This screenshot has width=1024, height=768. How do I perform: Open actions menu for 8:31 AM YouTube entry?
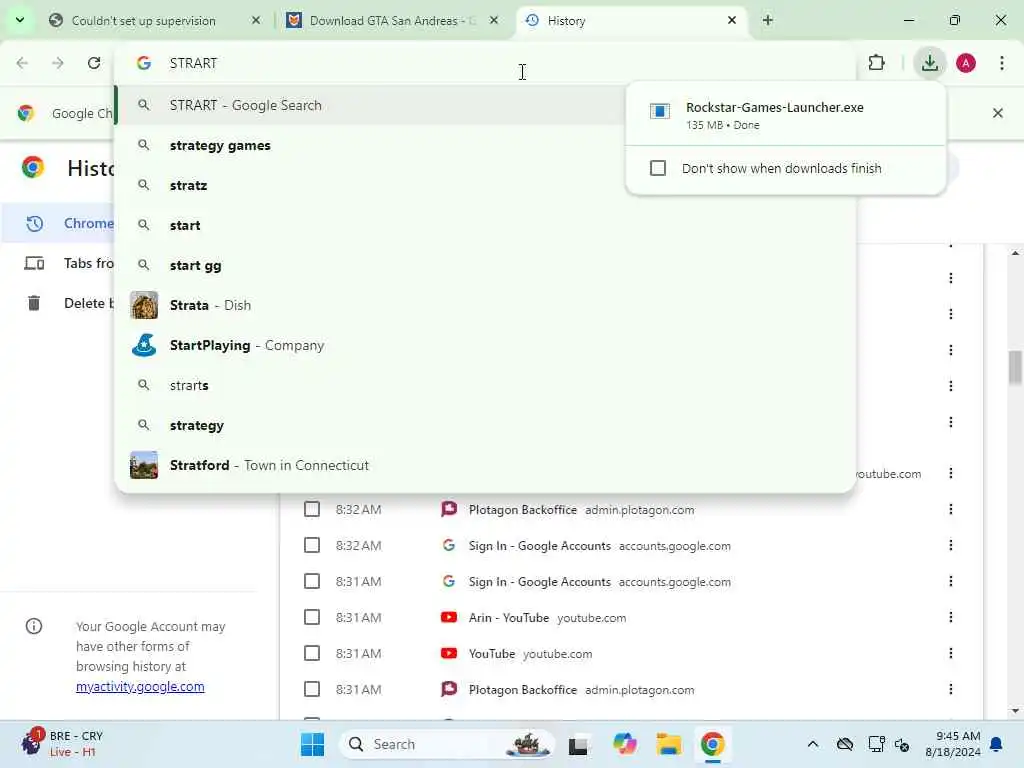[951, 653]
